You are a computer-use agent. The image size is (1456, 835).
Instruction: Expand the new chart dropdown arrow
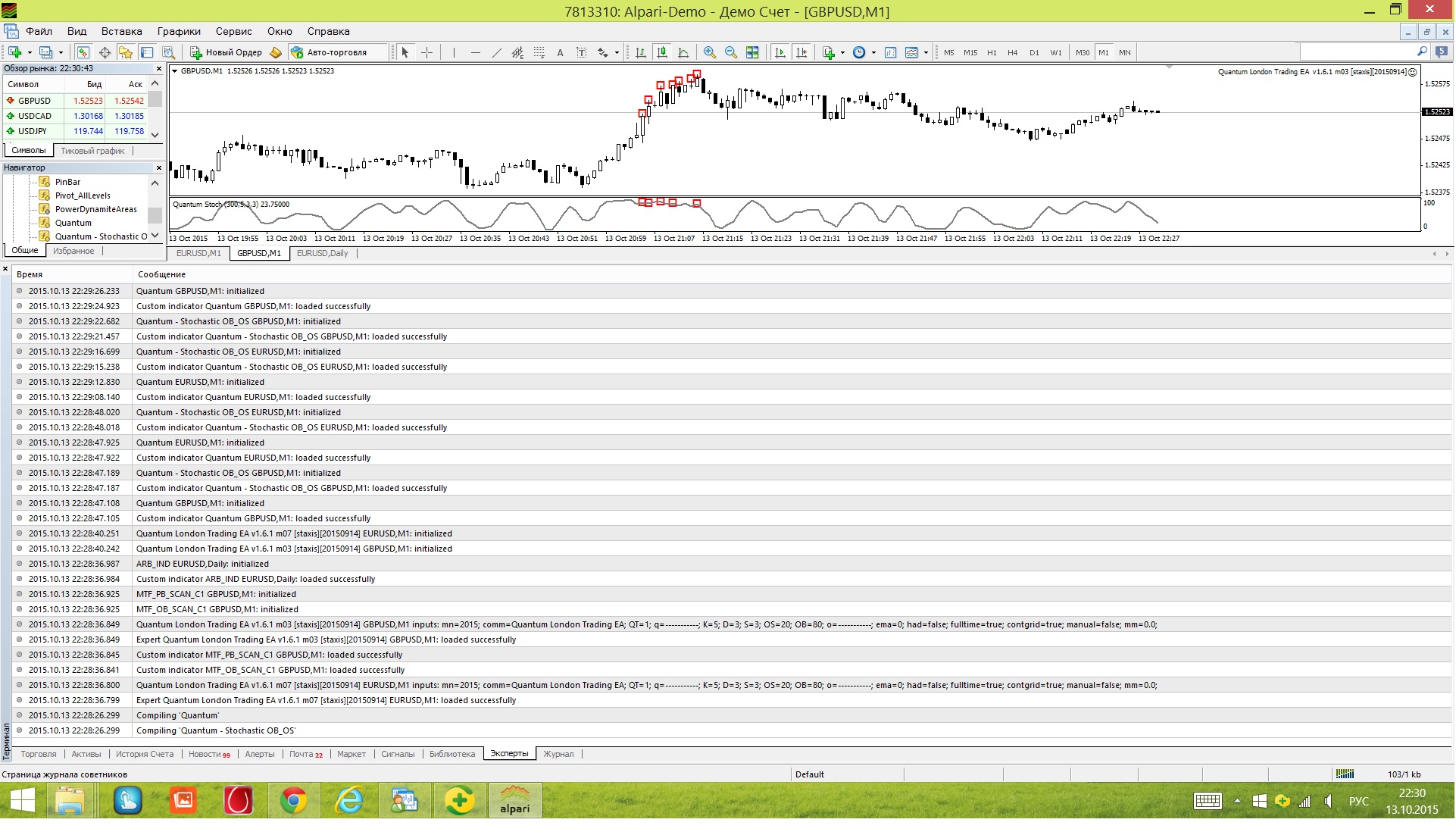30,52
